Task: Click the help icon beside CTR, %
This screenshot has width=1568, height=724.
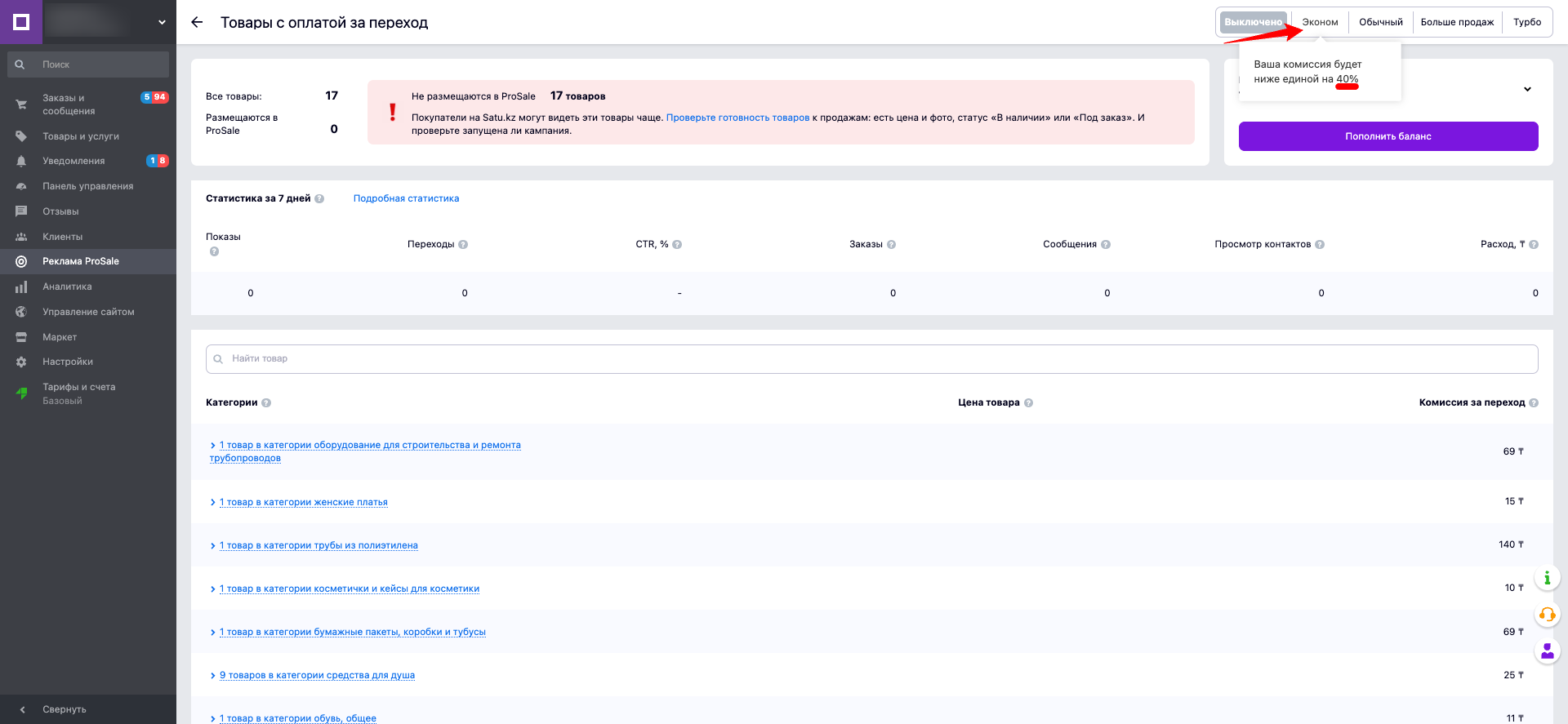Action: point(677,244)
